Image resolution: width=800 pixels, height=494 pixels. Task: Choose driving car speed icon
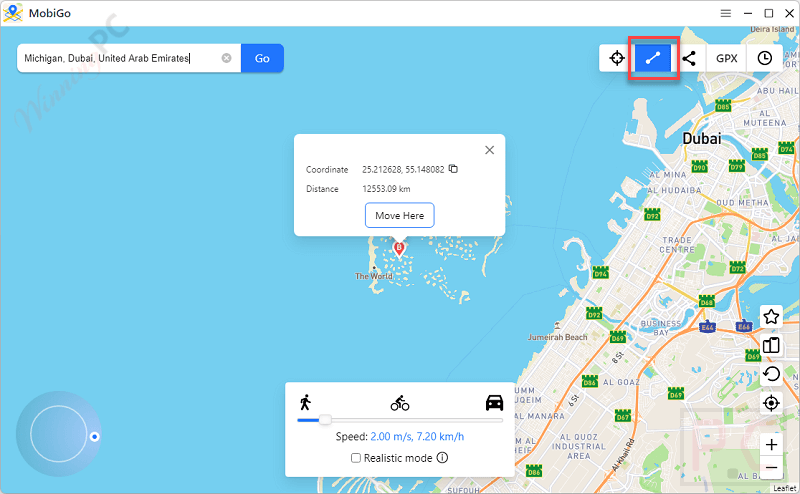(494, 403)
